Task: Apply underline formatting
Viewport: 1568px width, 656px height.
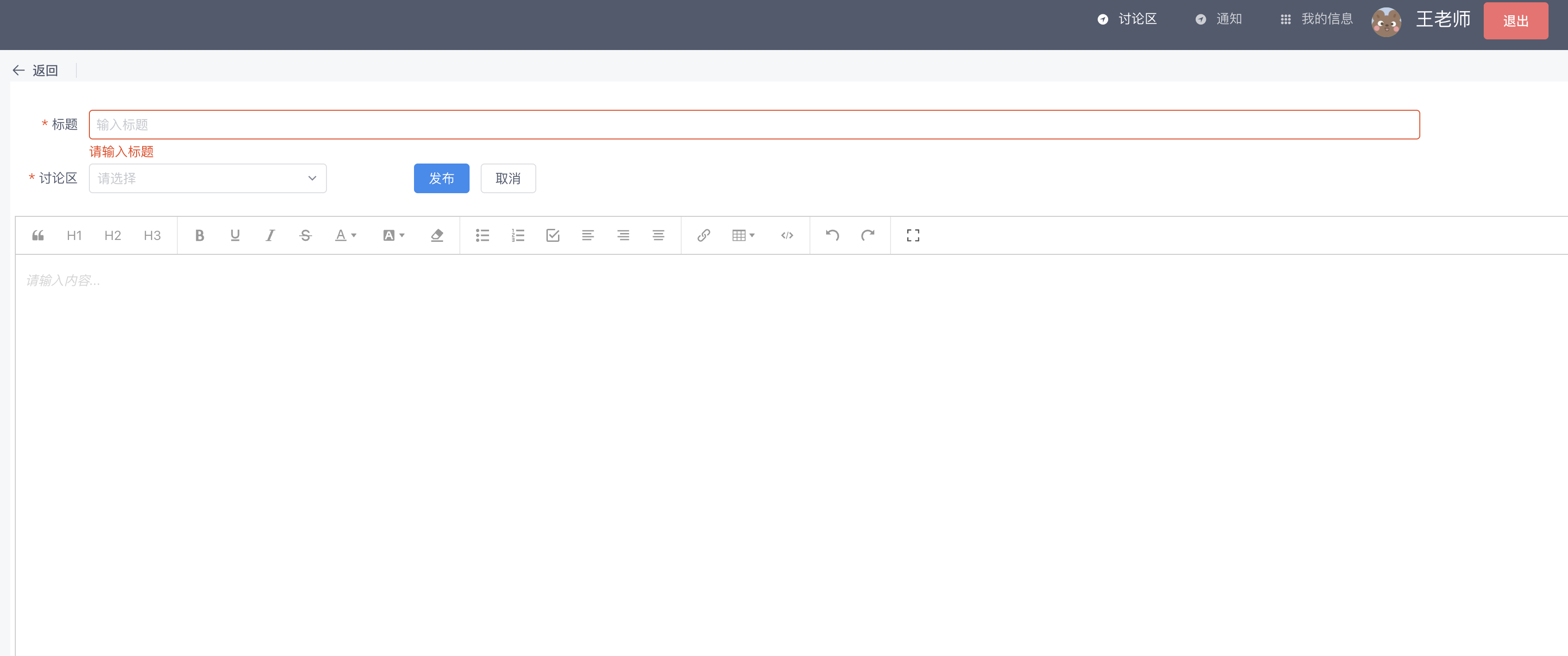Action: (x=235, y=235)
